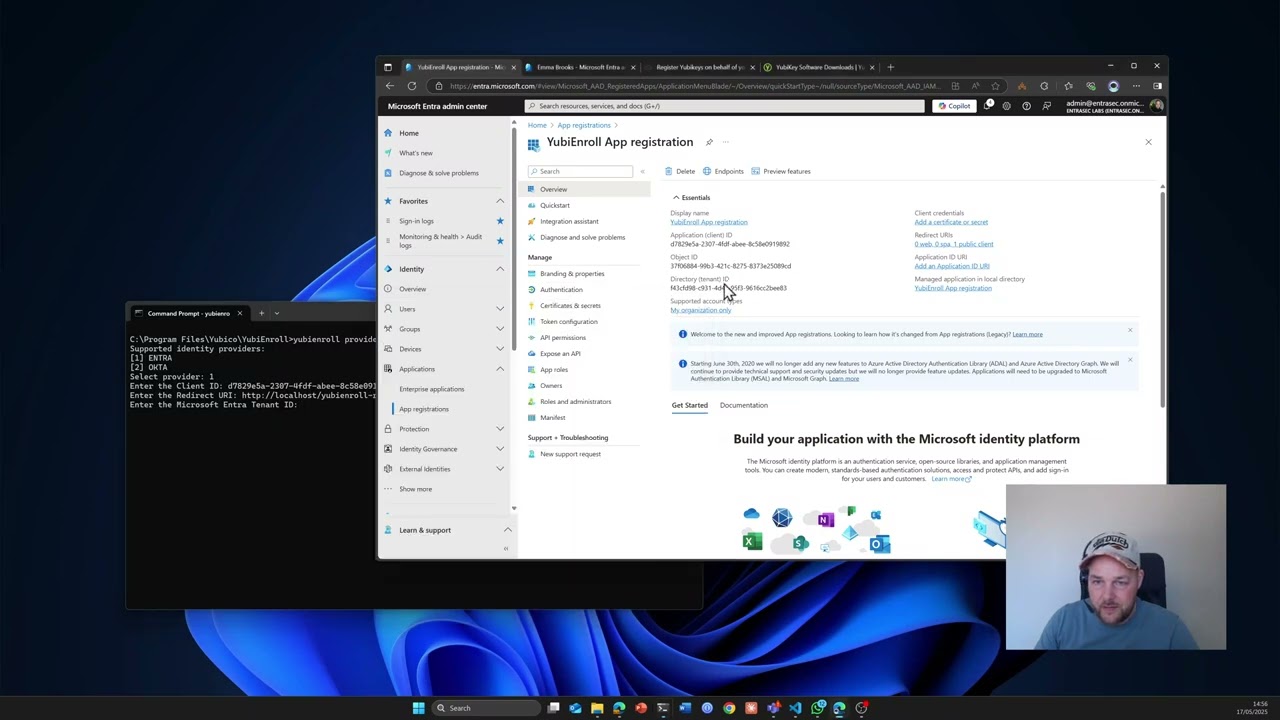Open the Quickstart blade item
Viewport: 1280px width, 720px height.
555,205
